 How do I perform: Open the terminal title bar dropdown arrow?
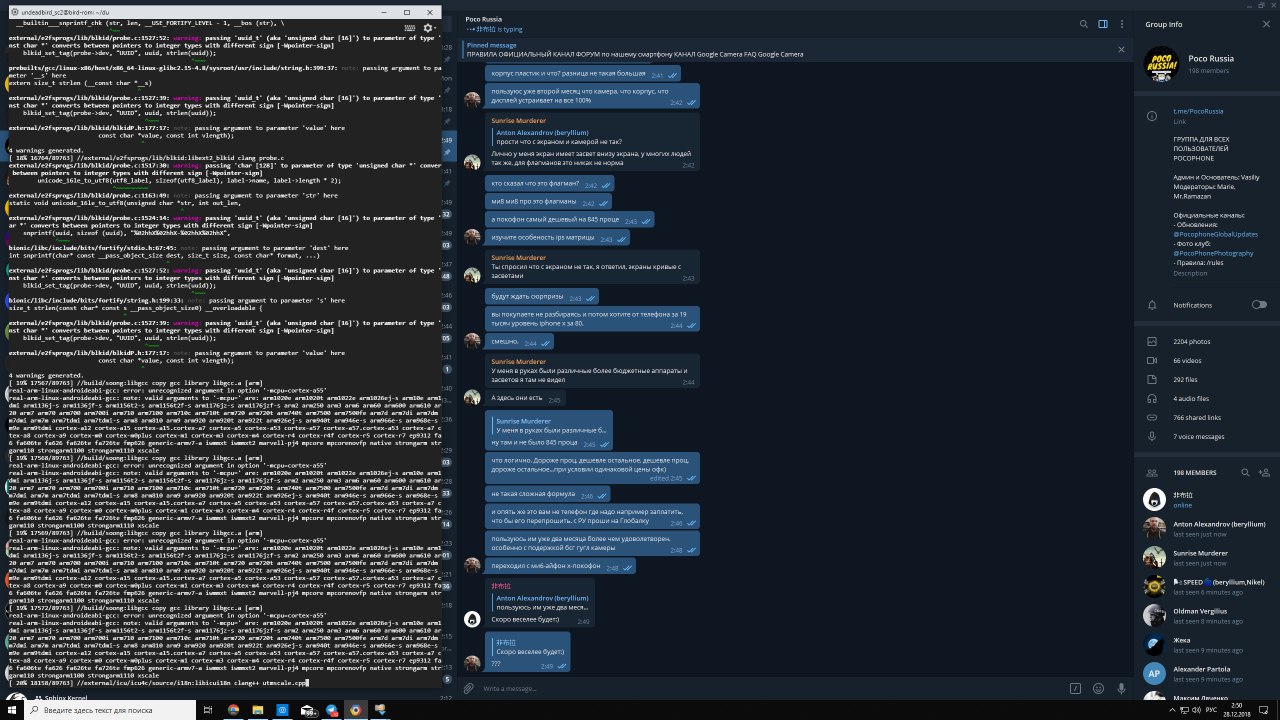436,28
